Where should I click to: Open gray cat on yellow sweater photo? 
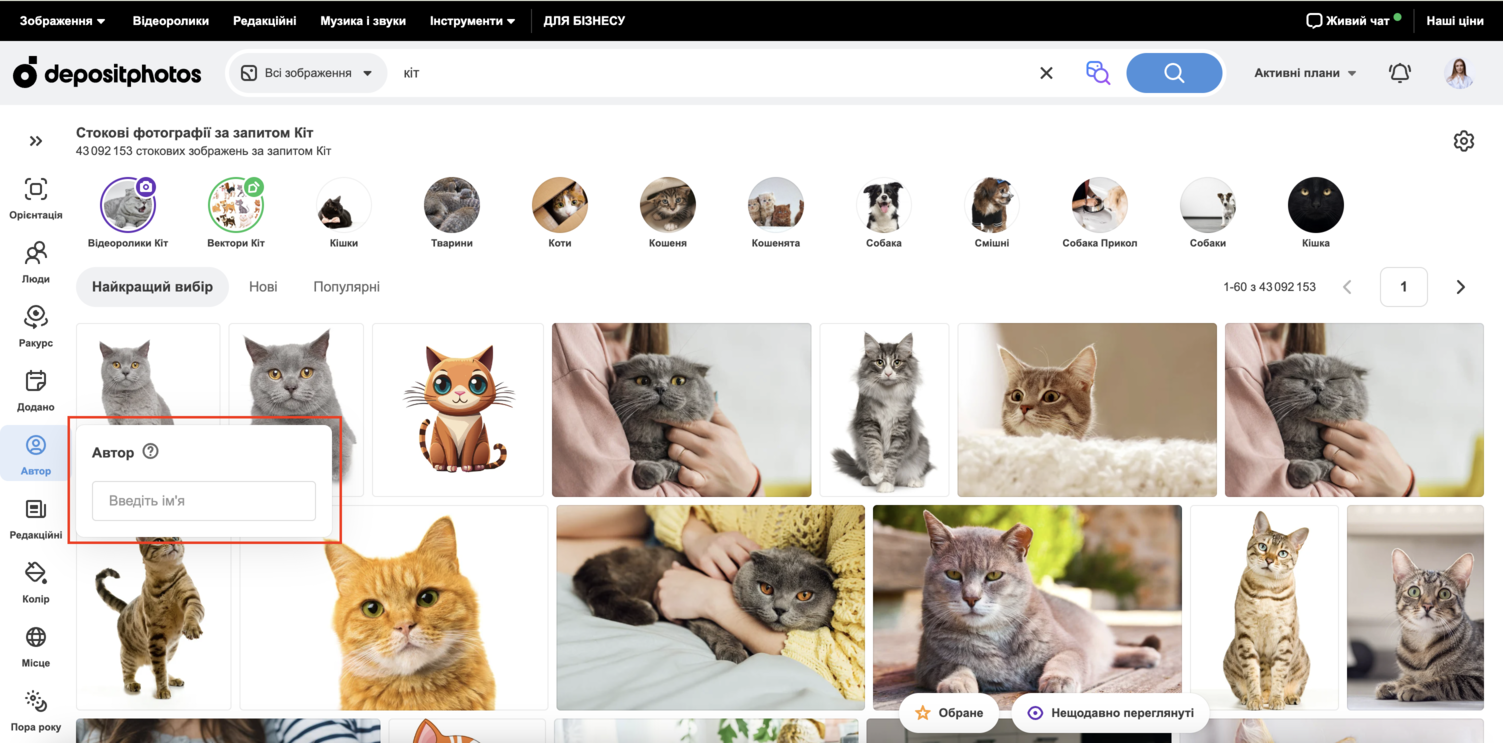[x=711, y=608]
